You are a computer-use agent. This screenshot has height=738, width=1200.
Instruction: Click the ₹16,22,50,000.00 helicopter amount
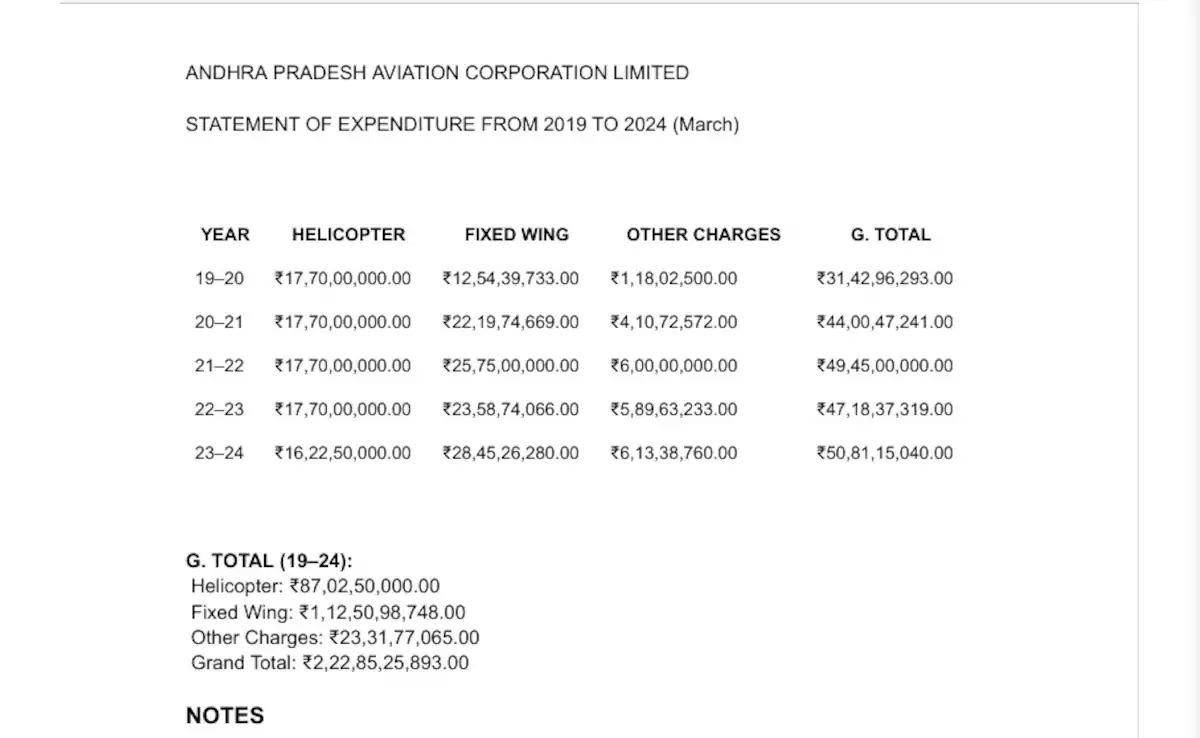[x=342, y=453]
